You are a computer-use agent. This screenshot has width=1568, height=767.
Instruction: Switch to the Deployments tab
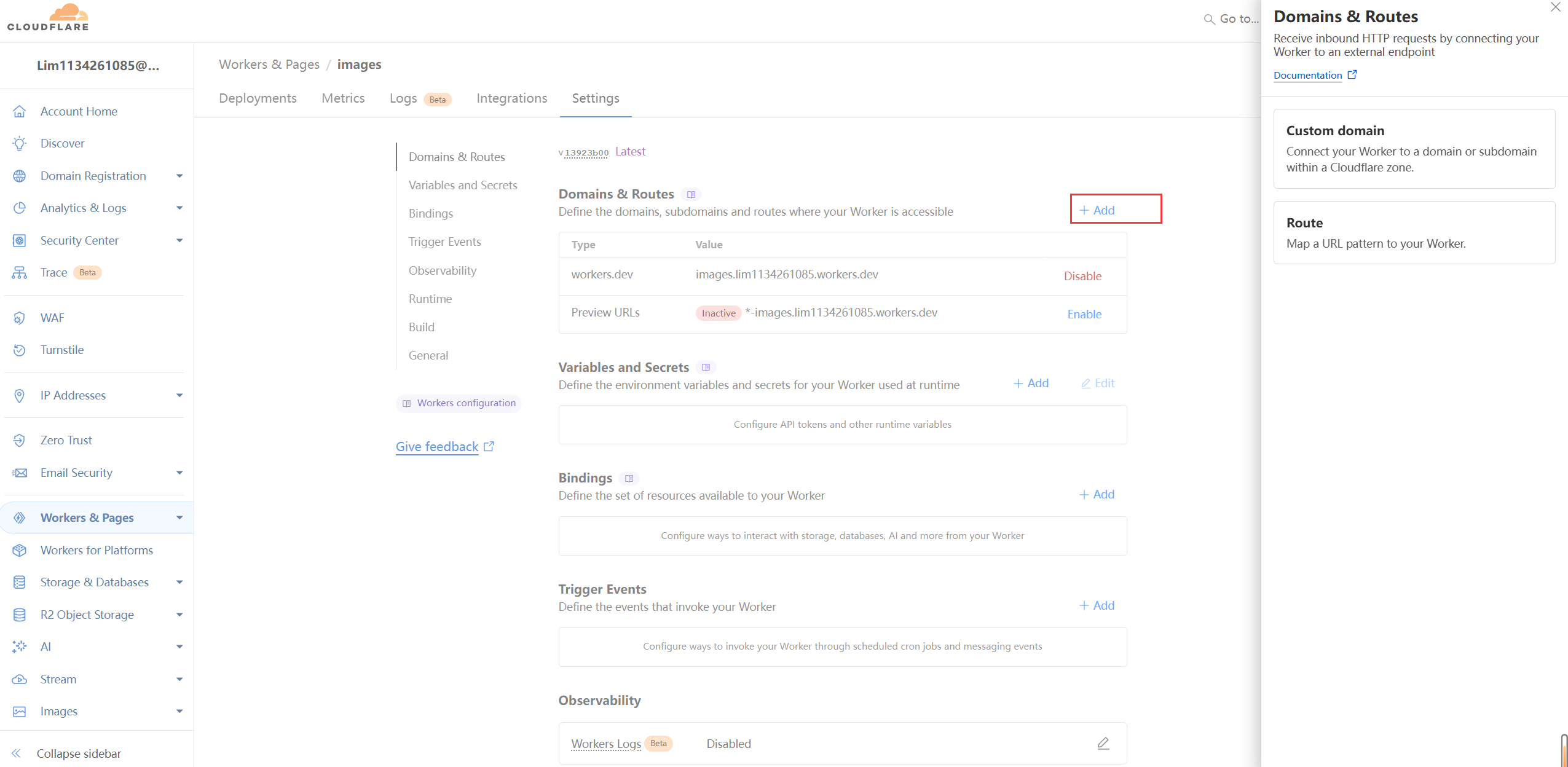[258, 98]
